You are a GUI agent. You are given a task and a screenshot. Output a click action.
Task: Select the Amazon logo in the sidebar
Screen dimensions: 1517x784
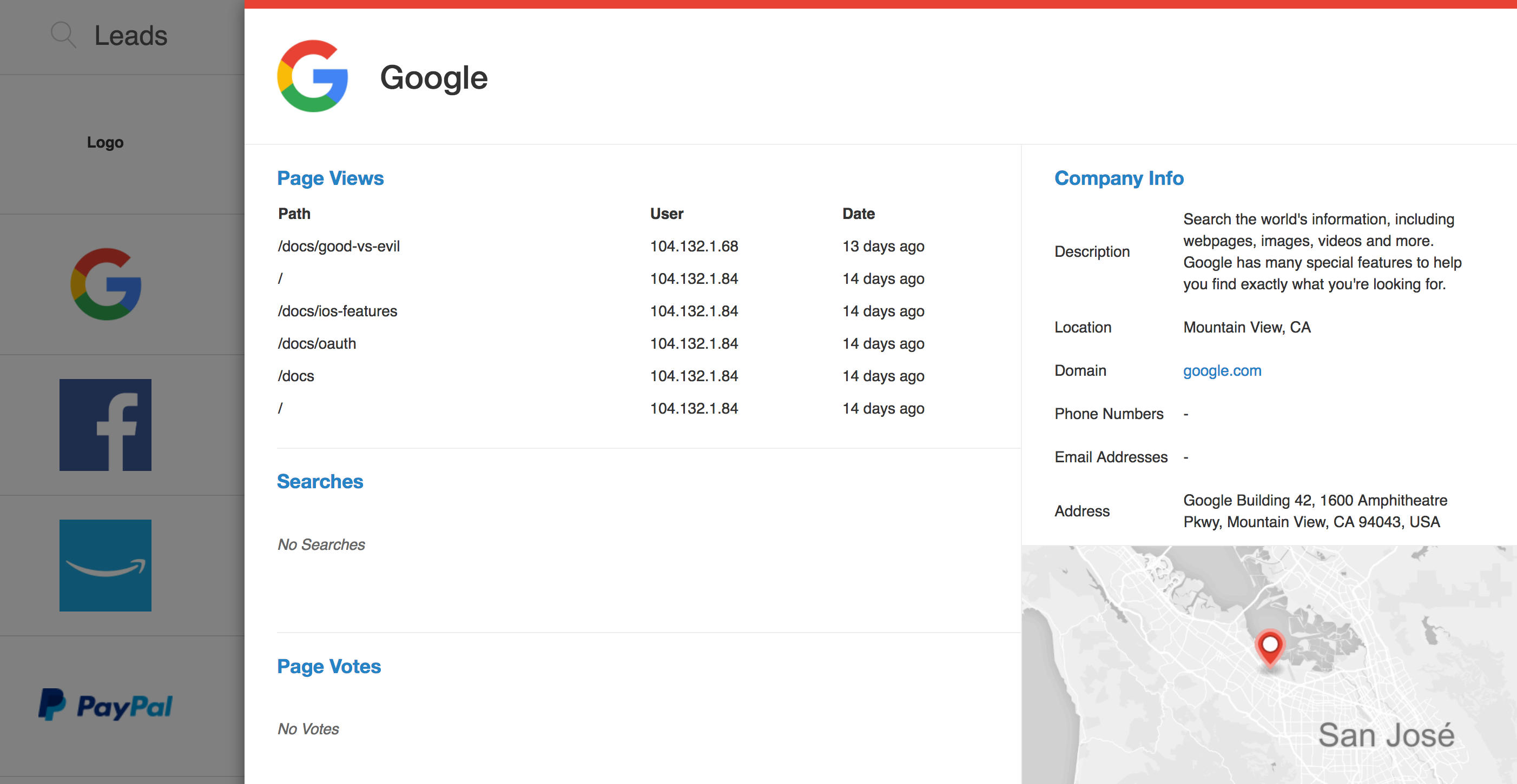(x=105, y=565)
